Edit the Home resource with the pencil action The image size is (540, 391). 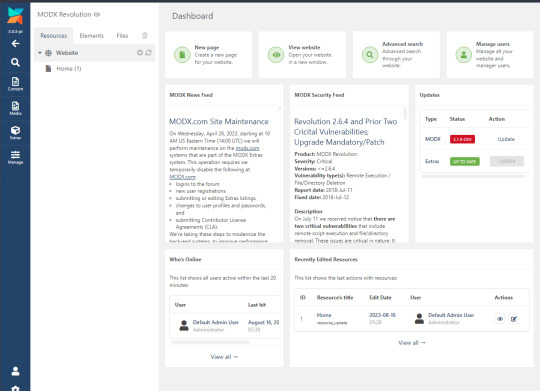pos(513,319)
